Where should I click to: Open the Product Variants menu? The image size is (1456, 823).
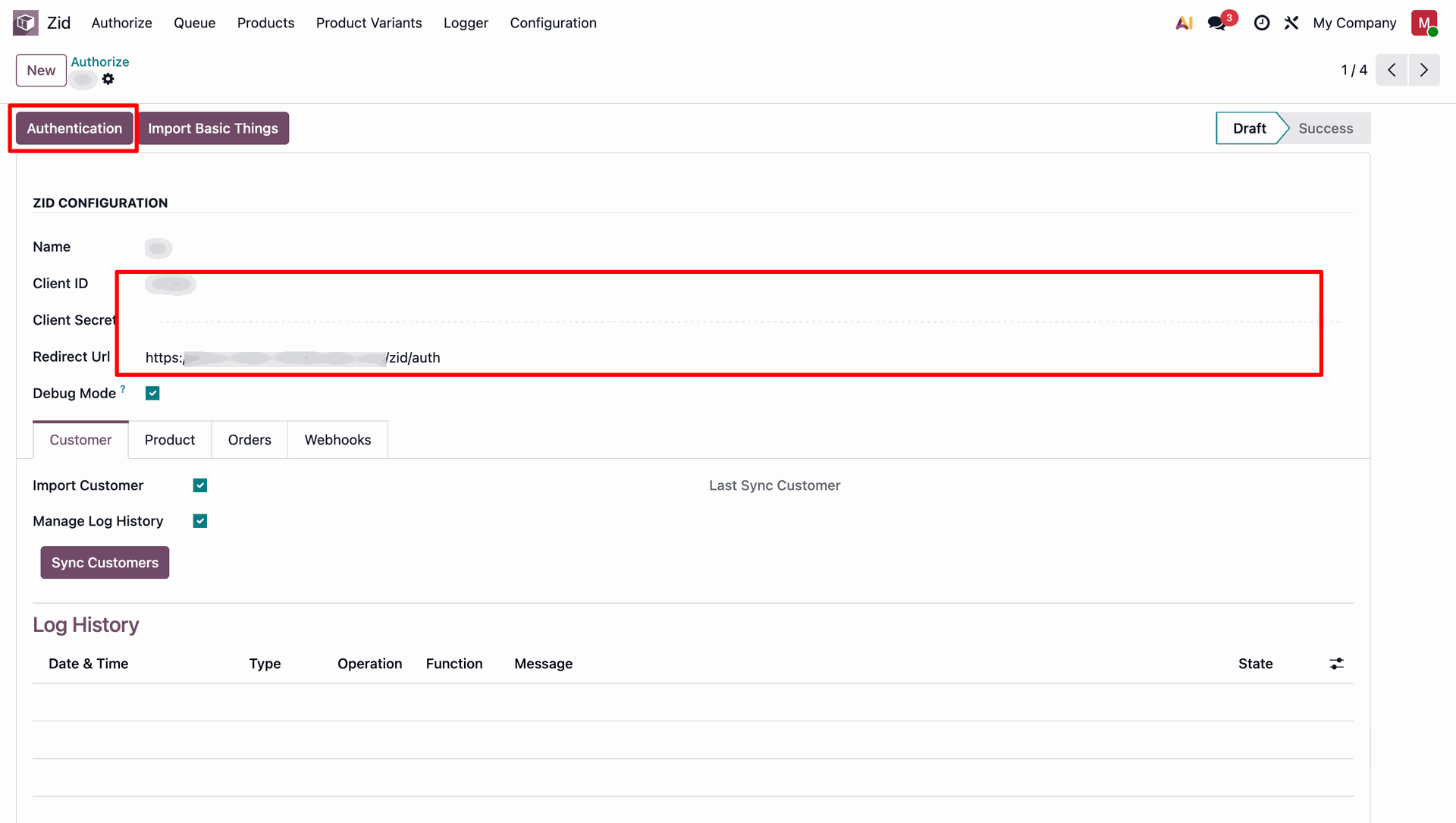[369, 23]
